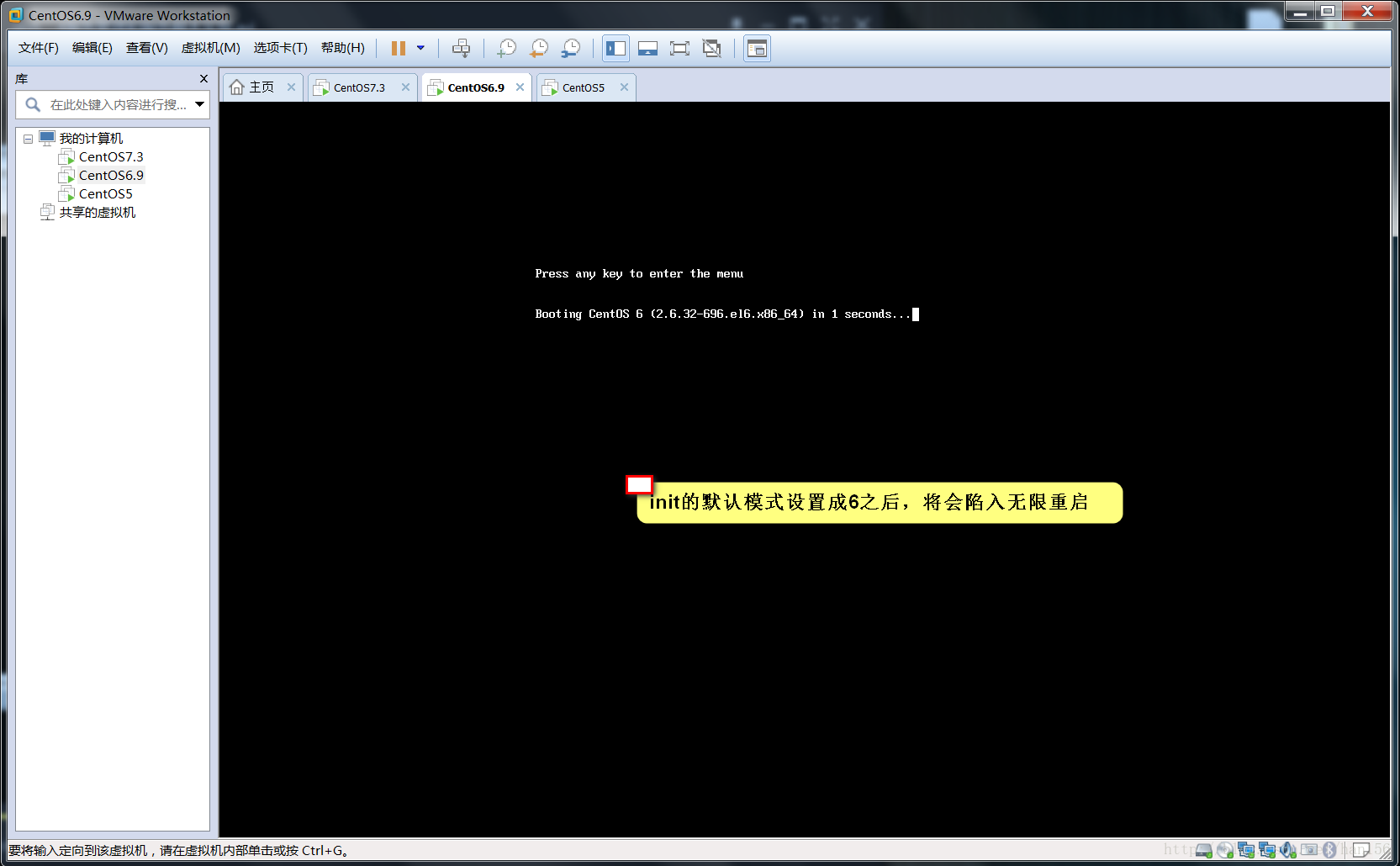Select CentOS5 in the library tree
Image resolution: width=1400 pixels, height=866 pixels.
tap(105, 193)
